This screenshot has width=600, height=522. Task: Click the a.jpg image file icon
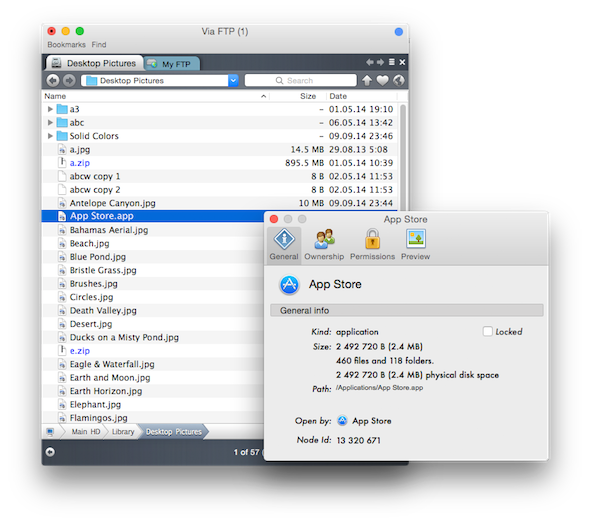[62, 149]
